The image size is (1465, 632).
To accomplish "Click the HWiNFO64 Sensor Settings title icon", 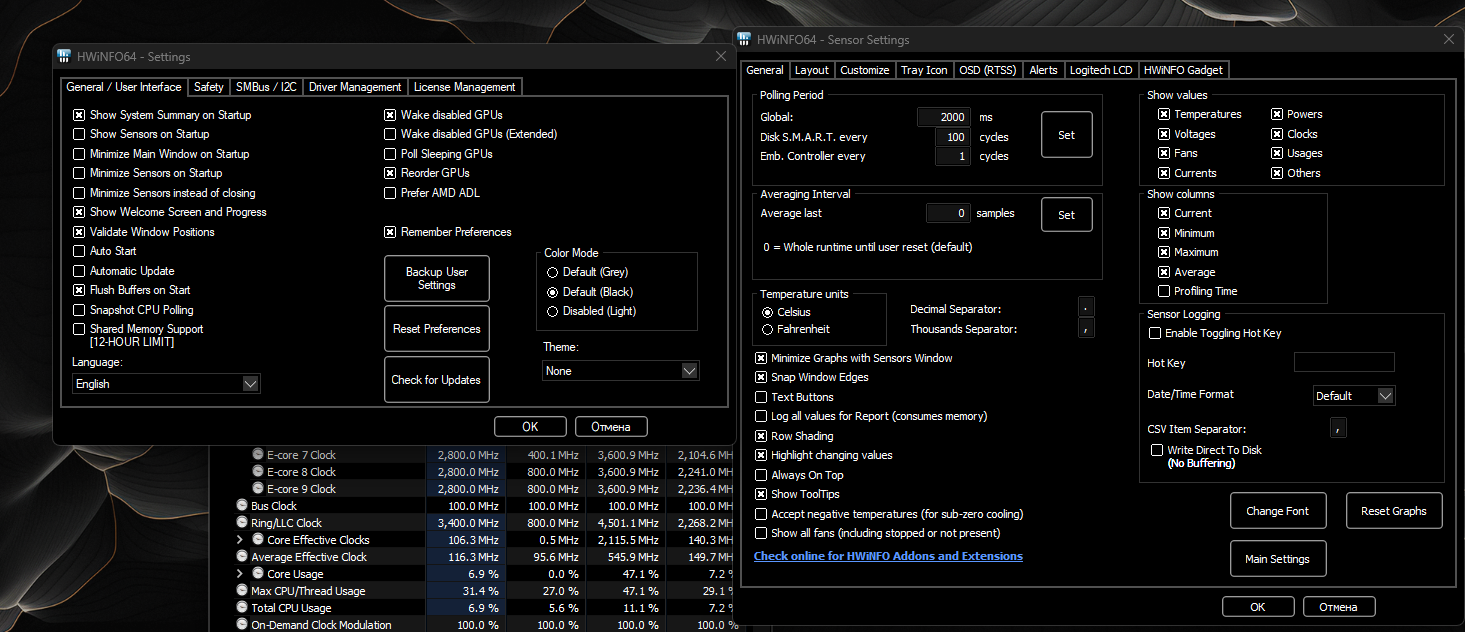I will pos(744,40).
